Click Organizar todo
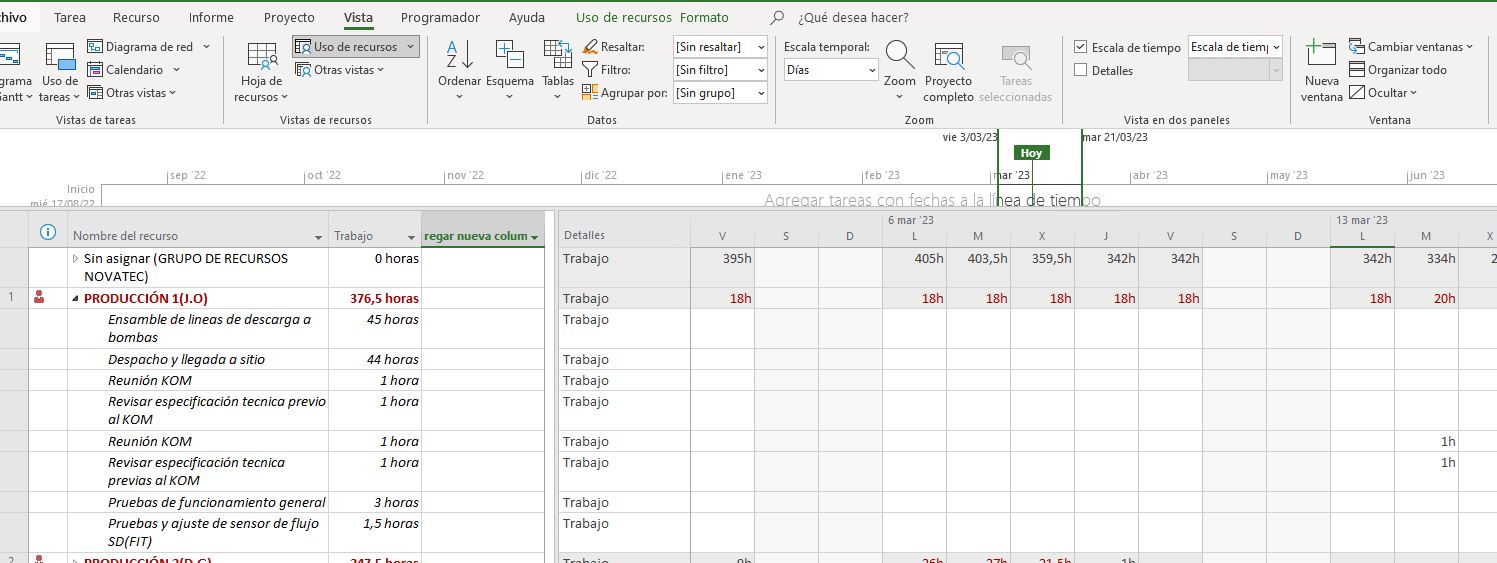1497x563 pixels. click(1398, 69)
